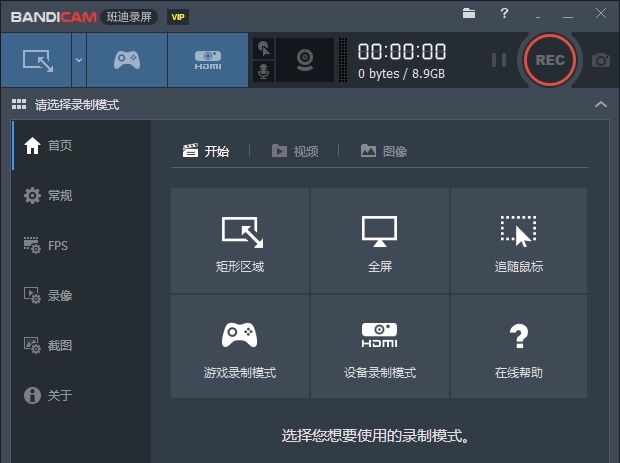Open help via the question mark icon
Screen dimensions: 620x463
tap(504, 13)
